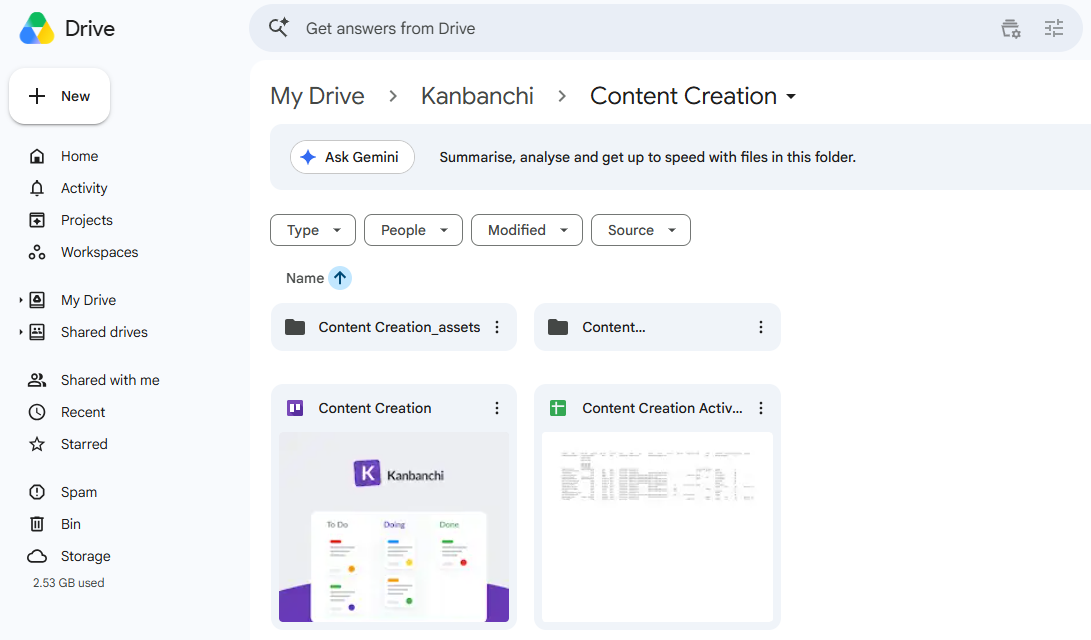Click the Bin trash icon
The height and width of the screenshot is (640, 1091).
[37, 524]
